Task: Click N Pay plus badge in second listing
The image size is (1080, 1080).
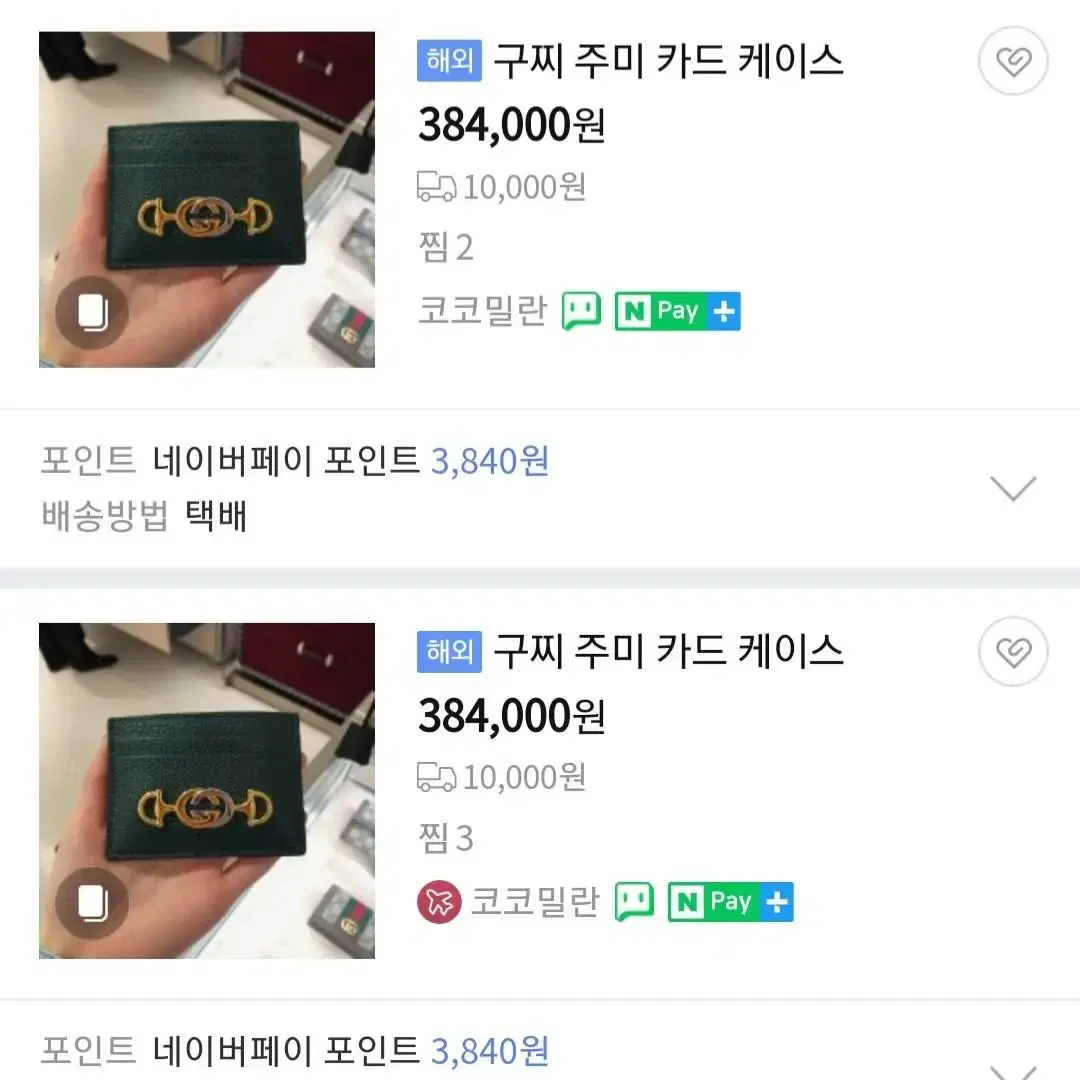Action: 731,902
